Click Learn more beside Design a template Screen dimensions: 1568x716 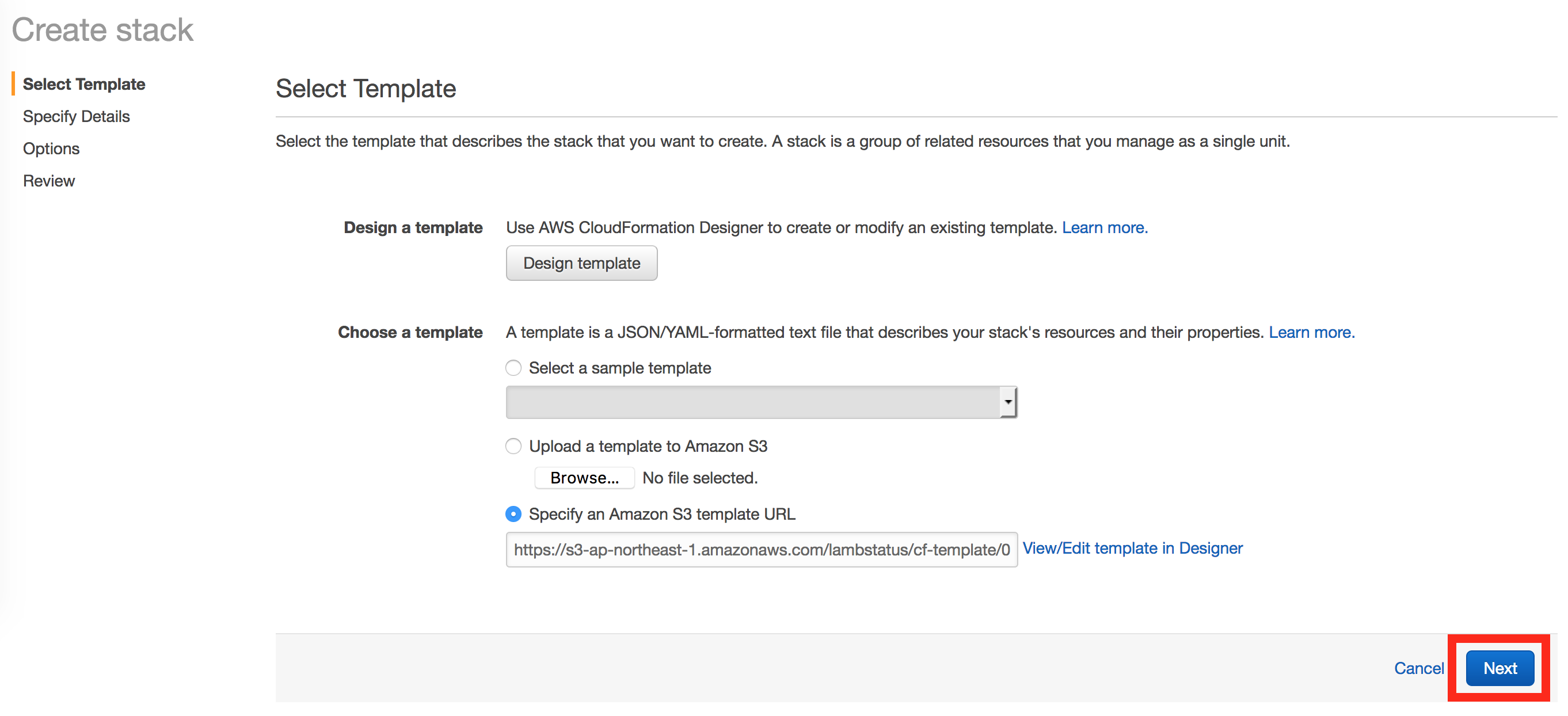1104,228
